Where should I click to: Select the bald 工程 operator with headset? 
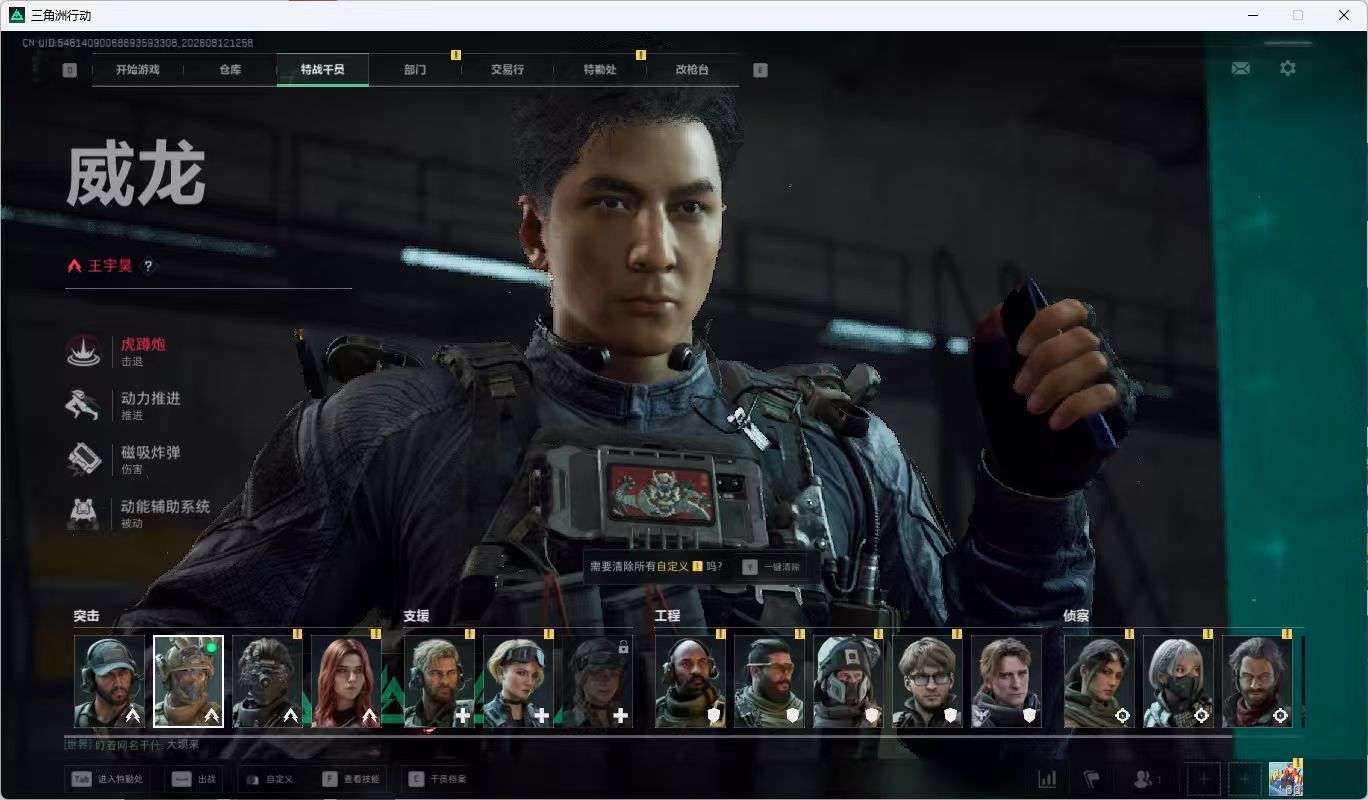(x=690, y=682)
